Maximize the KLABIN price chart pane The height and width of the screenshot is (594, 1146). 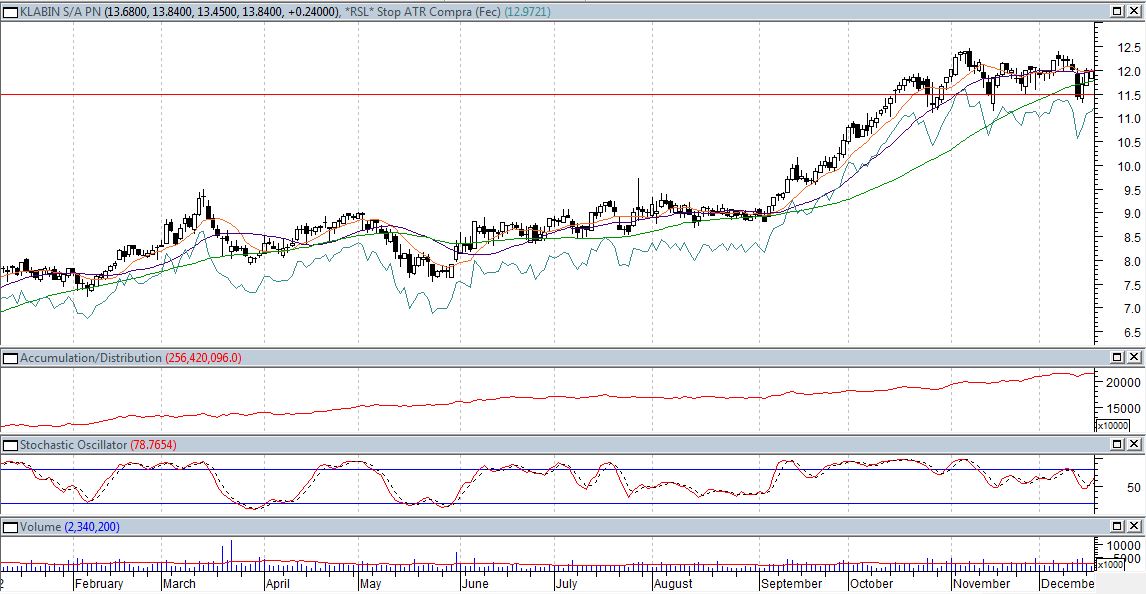pyautogui.click(x=1117, y=11)
